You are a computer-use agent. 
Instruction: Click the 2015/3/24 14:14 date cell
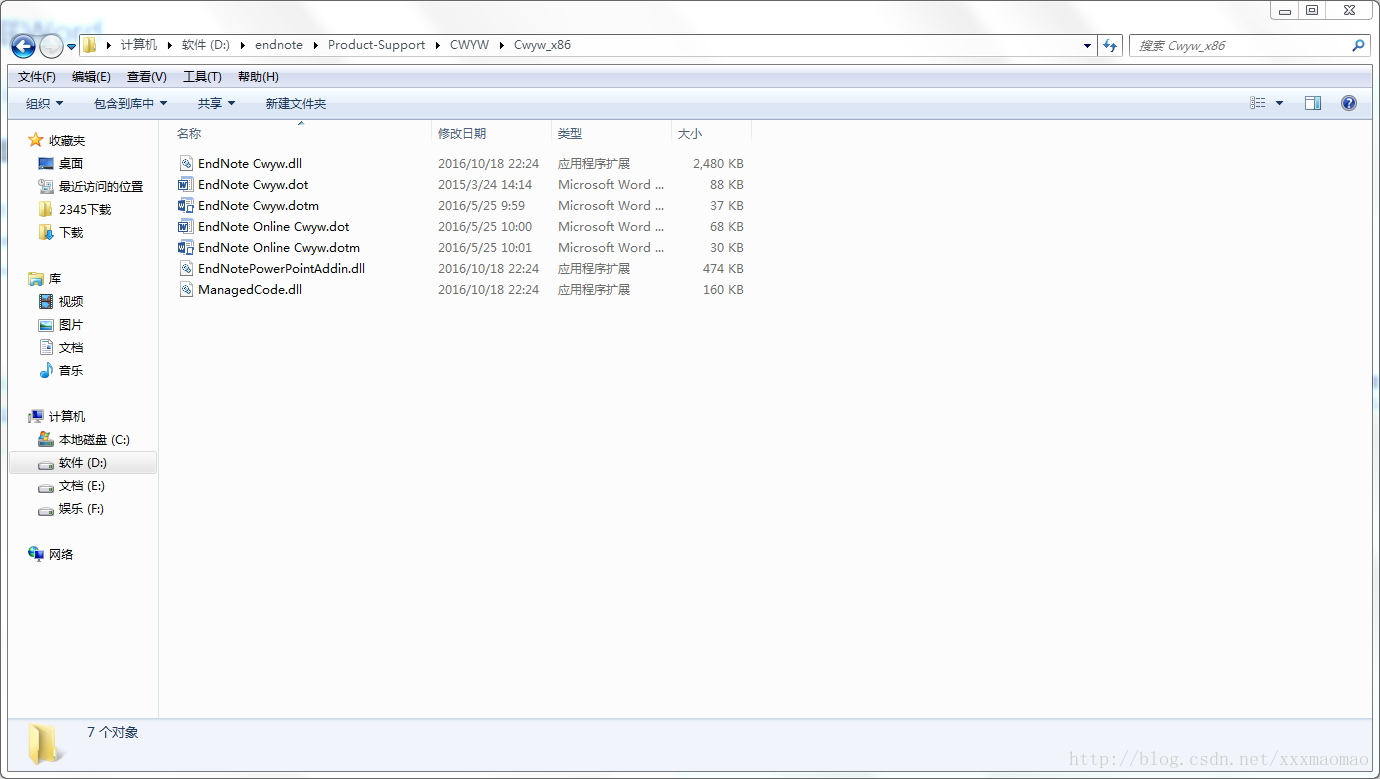click(485, 184)
